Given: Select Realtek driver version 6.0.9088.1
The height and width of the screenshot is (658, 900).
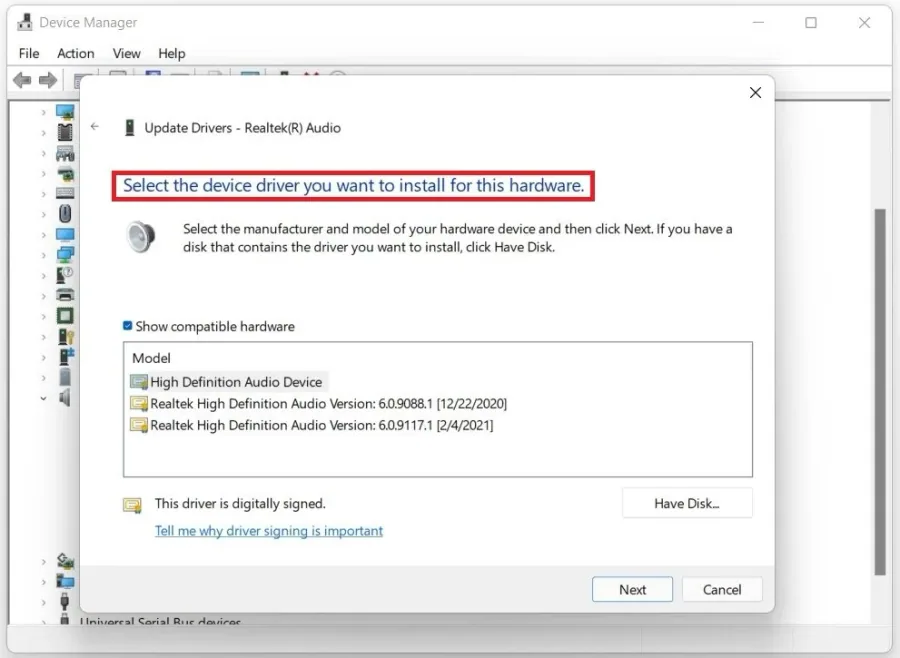Looking at the screenshot, I should coord(319,404).
